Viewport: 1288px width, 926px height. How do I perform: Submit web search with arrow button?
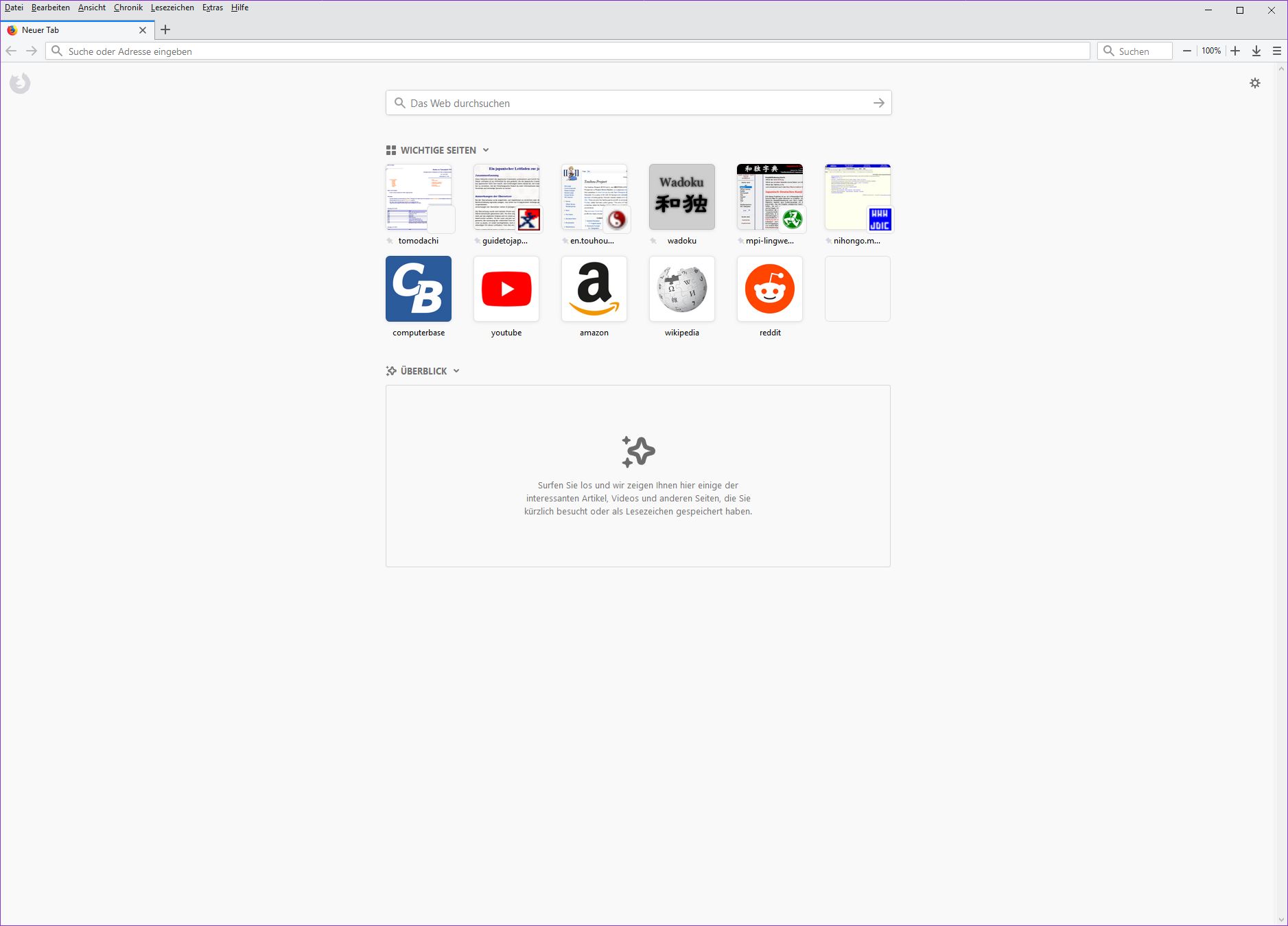click(878, 103)
